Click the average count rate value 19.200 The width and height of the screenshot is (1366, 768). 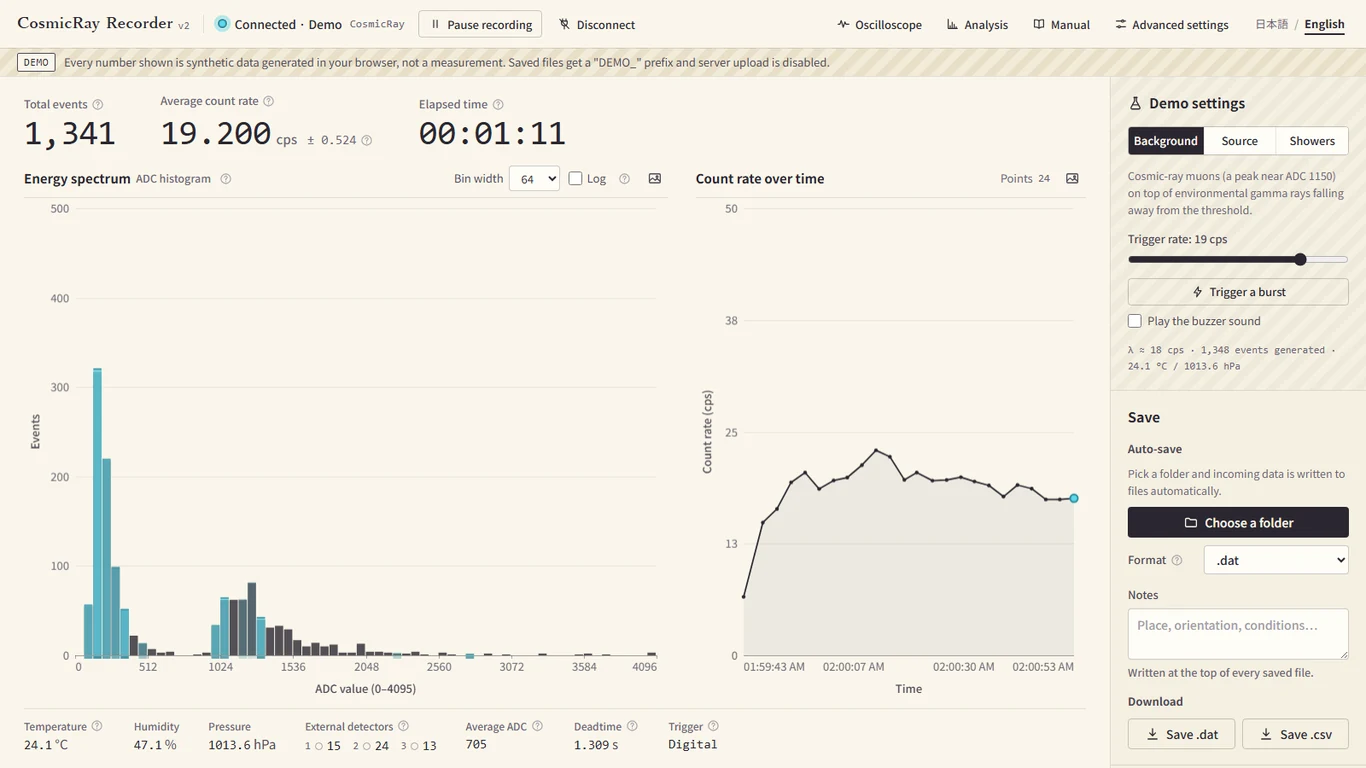tap(216, 133)
